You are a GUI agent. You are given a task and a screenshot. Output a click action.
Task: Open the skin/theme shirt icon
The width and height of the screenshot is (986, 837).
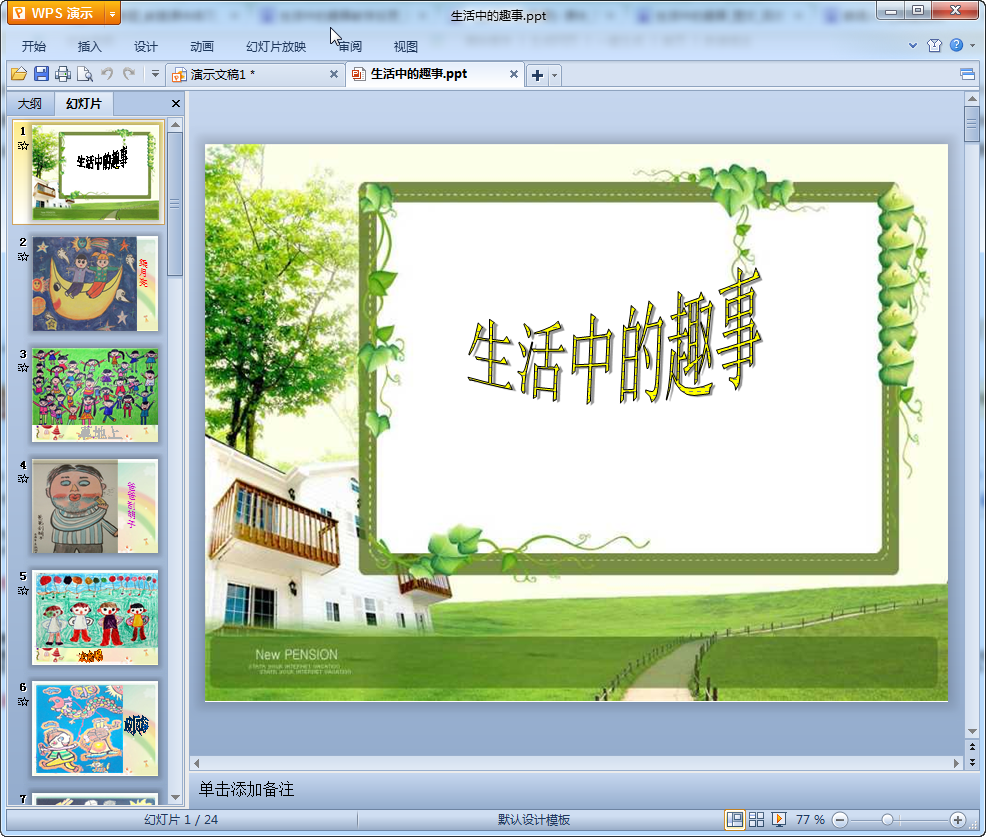tap(934, 45)
